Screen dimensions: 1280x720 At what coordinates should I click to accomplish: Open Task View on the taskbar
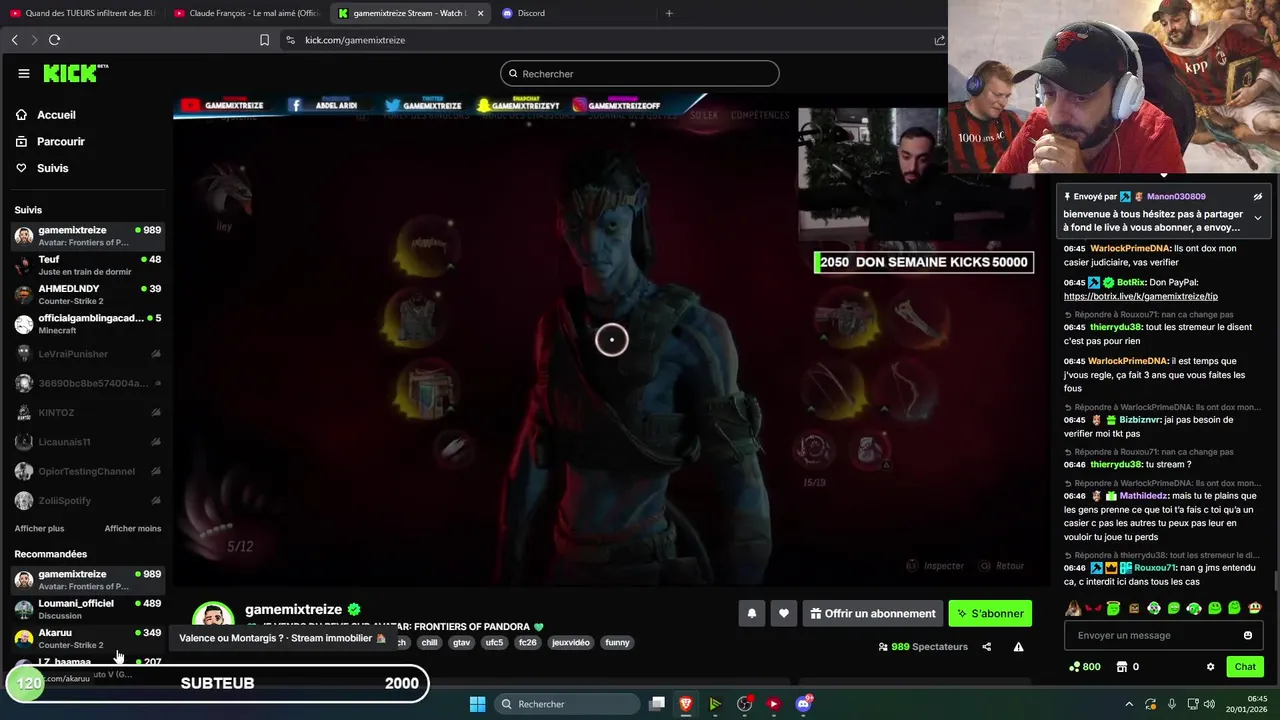(657, 704)
